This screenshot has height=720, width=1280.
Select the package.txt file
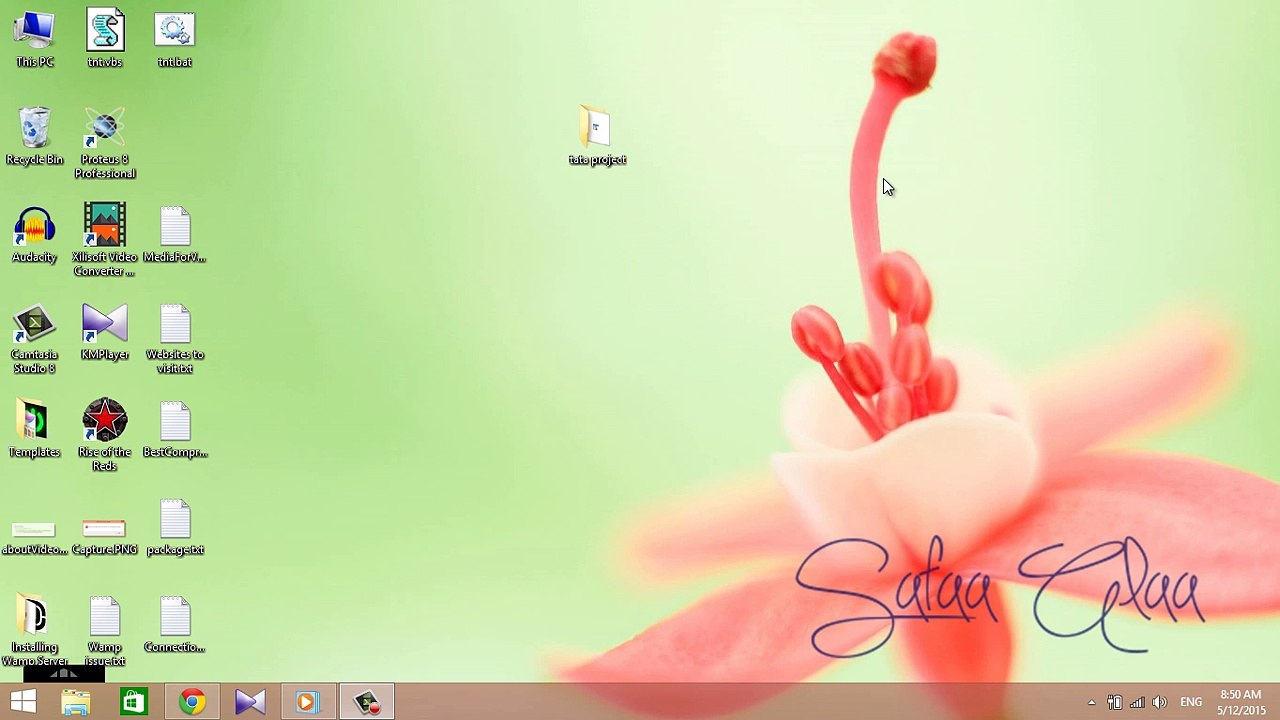(x=174, y=528)
